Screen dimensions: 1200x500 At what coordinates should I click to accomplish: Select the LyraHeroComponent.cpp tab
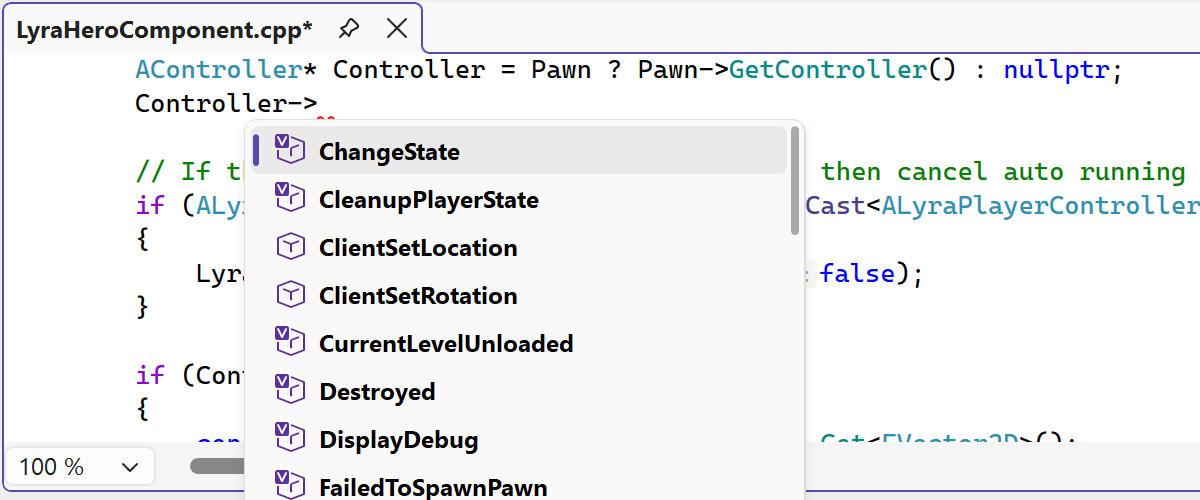click(x=164, y=30)
